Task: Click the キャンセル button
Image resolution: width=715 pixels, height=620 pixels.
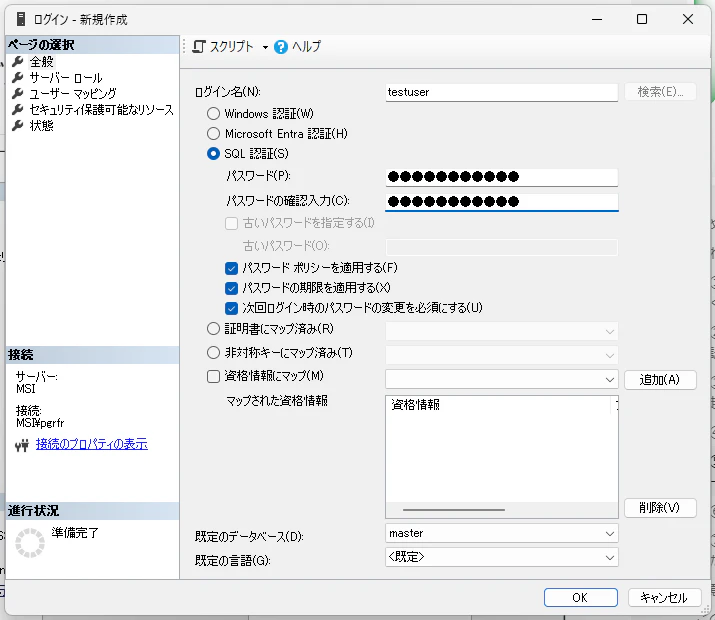Action: 664,598
